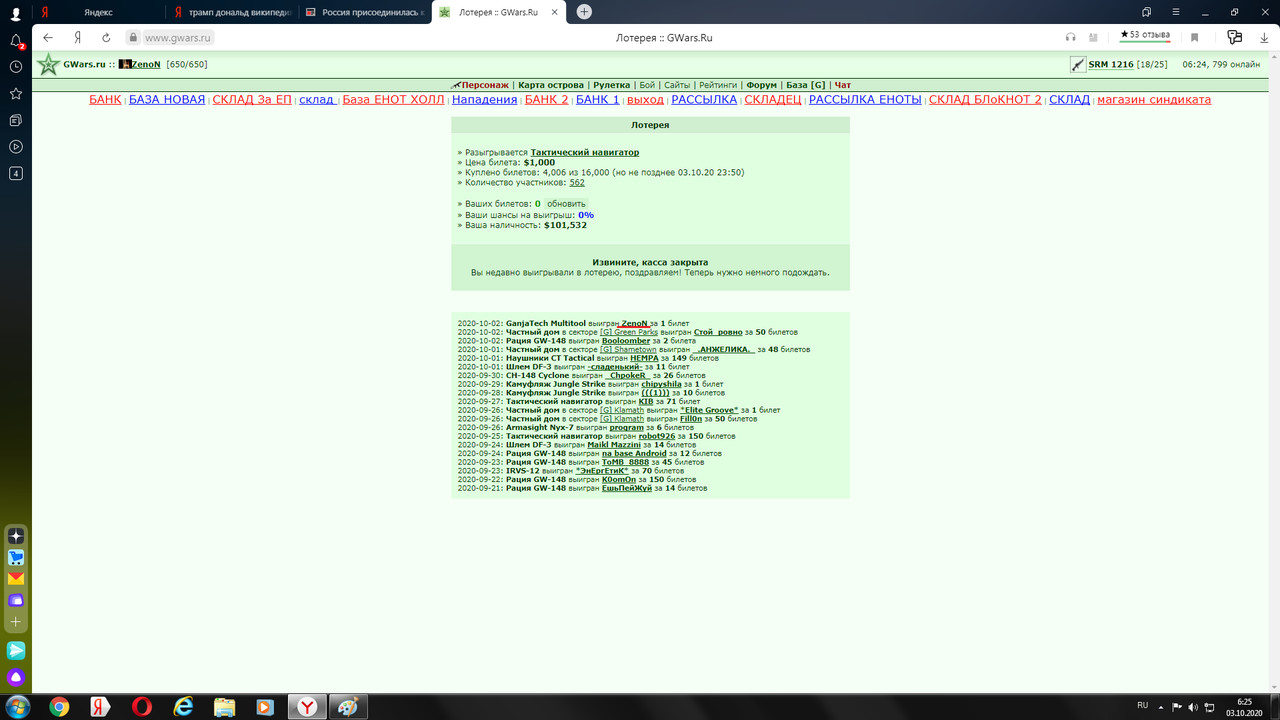Click the обновить tickets refresh button
Viewport: 1280px width, 720px height.
point(566,204)
